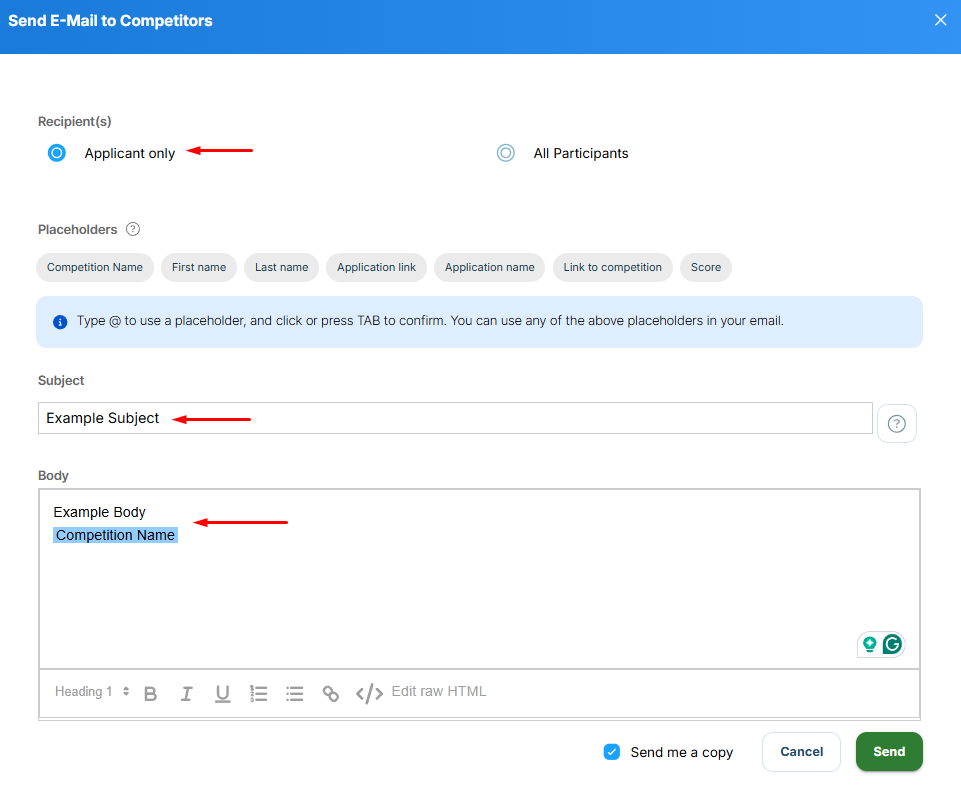Image resolution: width=961 pixels, height=801 pixels.
Task: Click the underline formatting icon
Action: (x=222, y=693)
